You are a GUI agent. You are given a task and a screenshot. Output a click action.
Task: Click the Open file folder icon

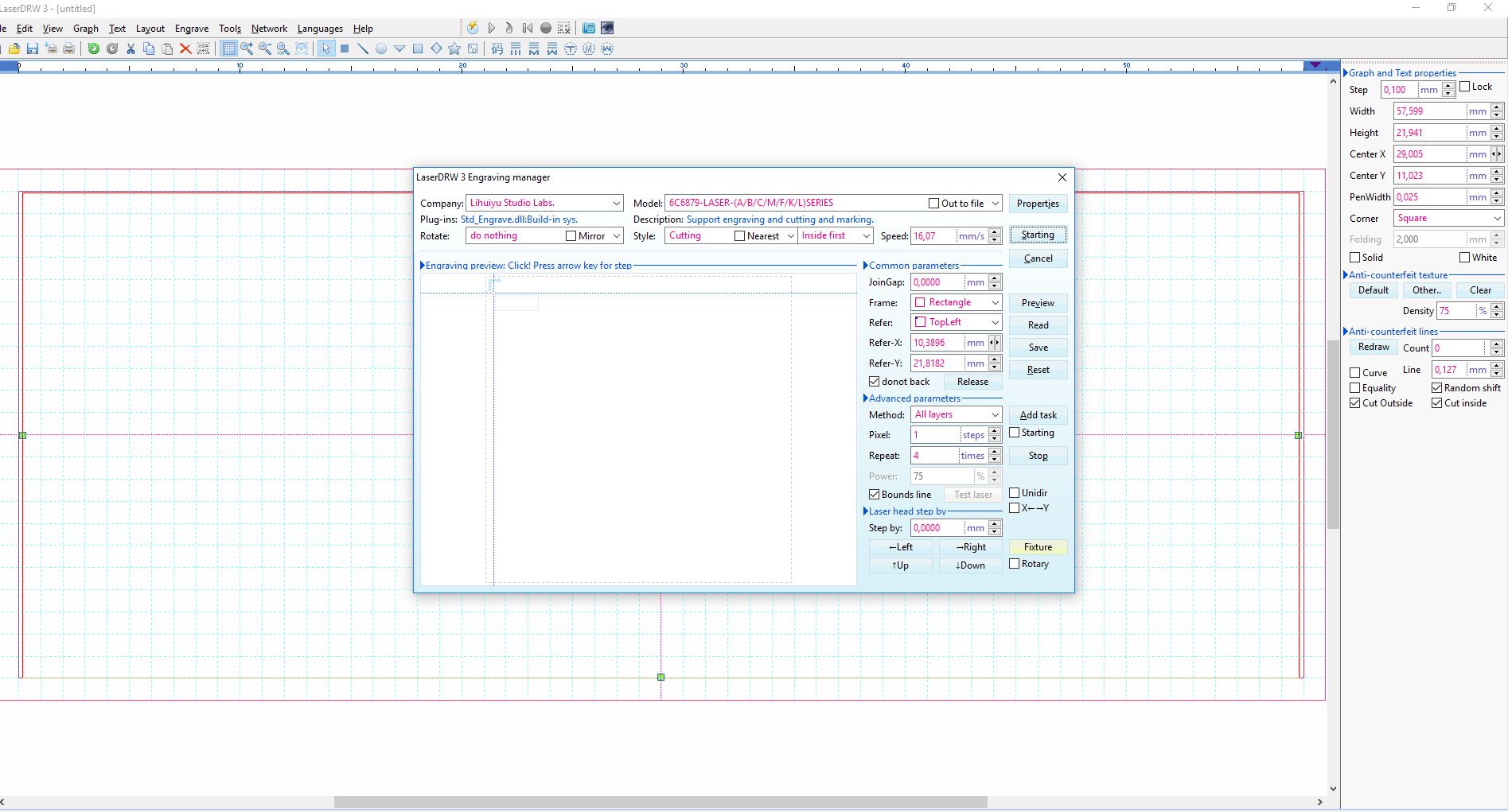14,49
